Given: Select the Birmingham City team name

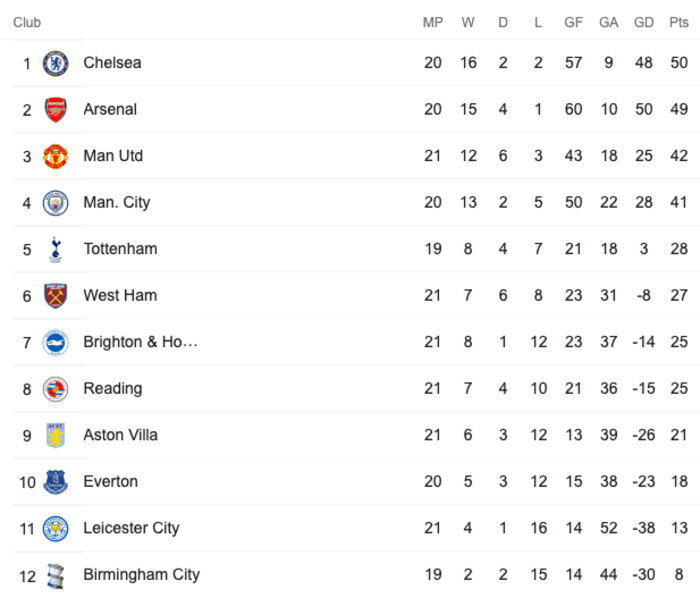Looking at the screenshot, I should (142, 574).
